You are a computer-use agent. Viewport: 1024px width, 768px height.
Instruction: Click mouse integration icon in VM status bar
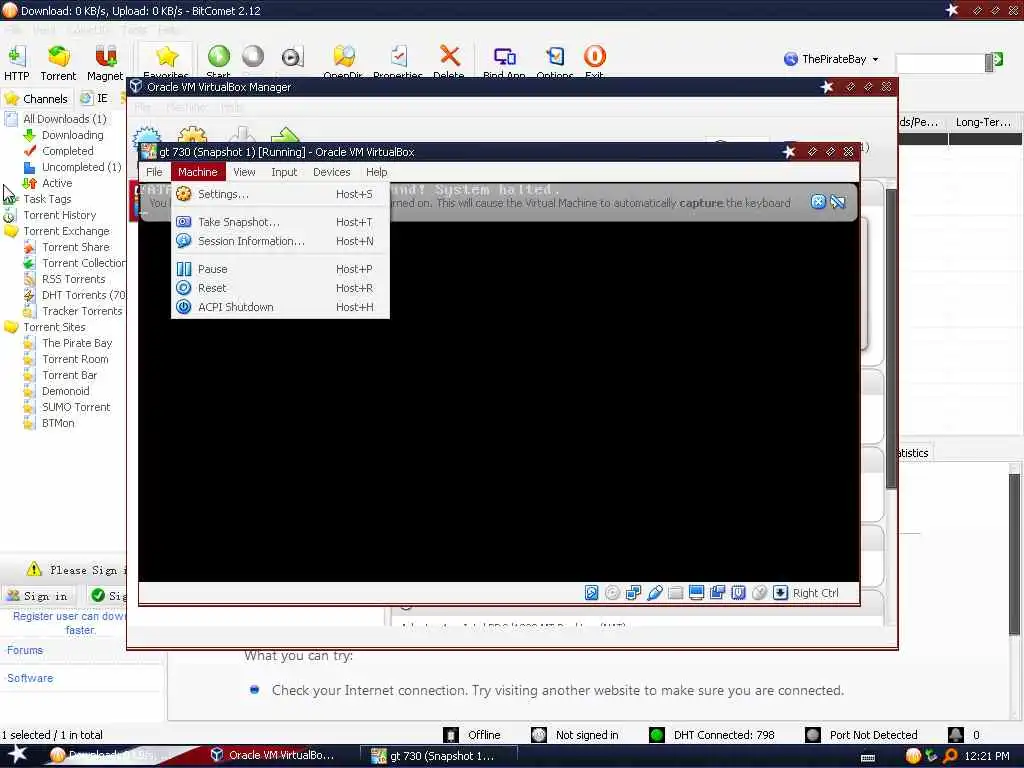pos(759,593)
